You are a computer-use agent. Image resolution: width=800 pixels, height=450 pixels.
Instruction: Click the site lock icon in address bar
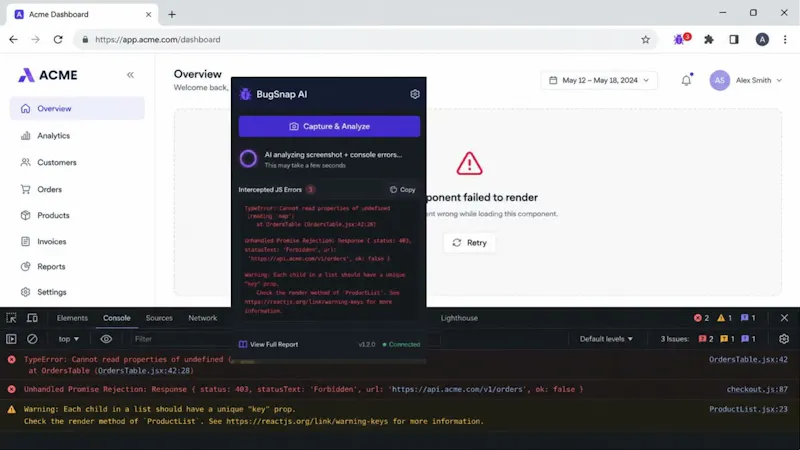click(x=85, y=39)
